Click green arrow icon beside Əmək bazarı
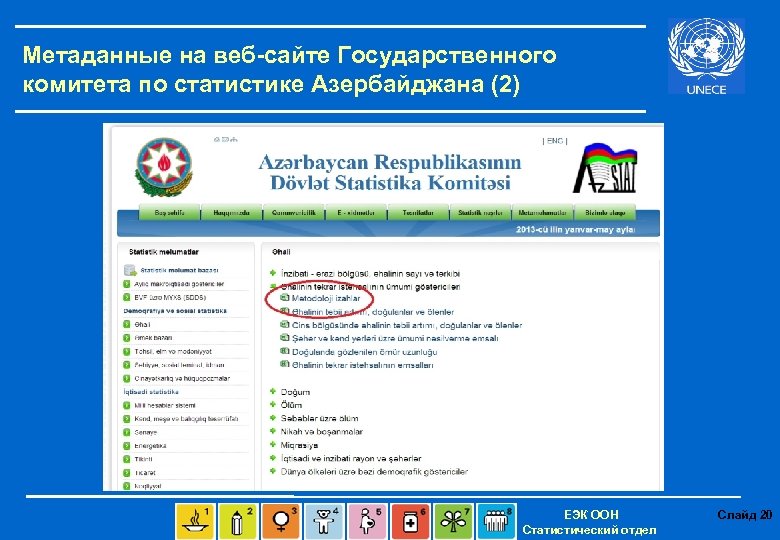 coord(126,338)
